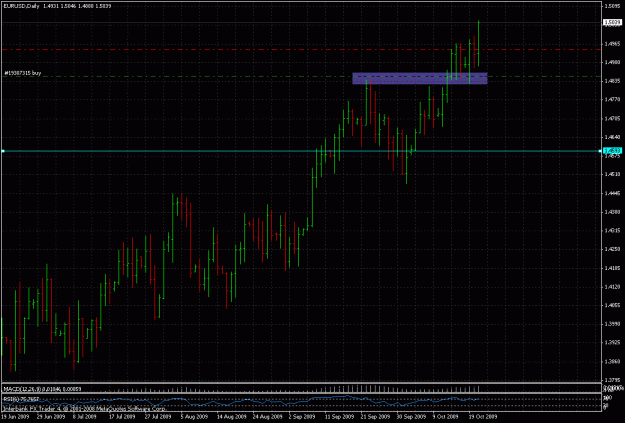Click the 21 Sep 2009 date label
The image size is (625, 423).
(x=375, y=417)
